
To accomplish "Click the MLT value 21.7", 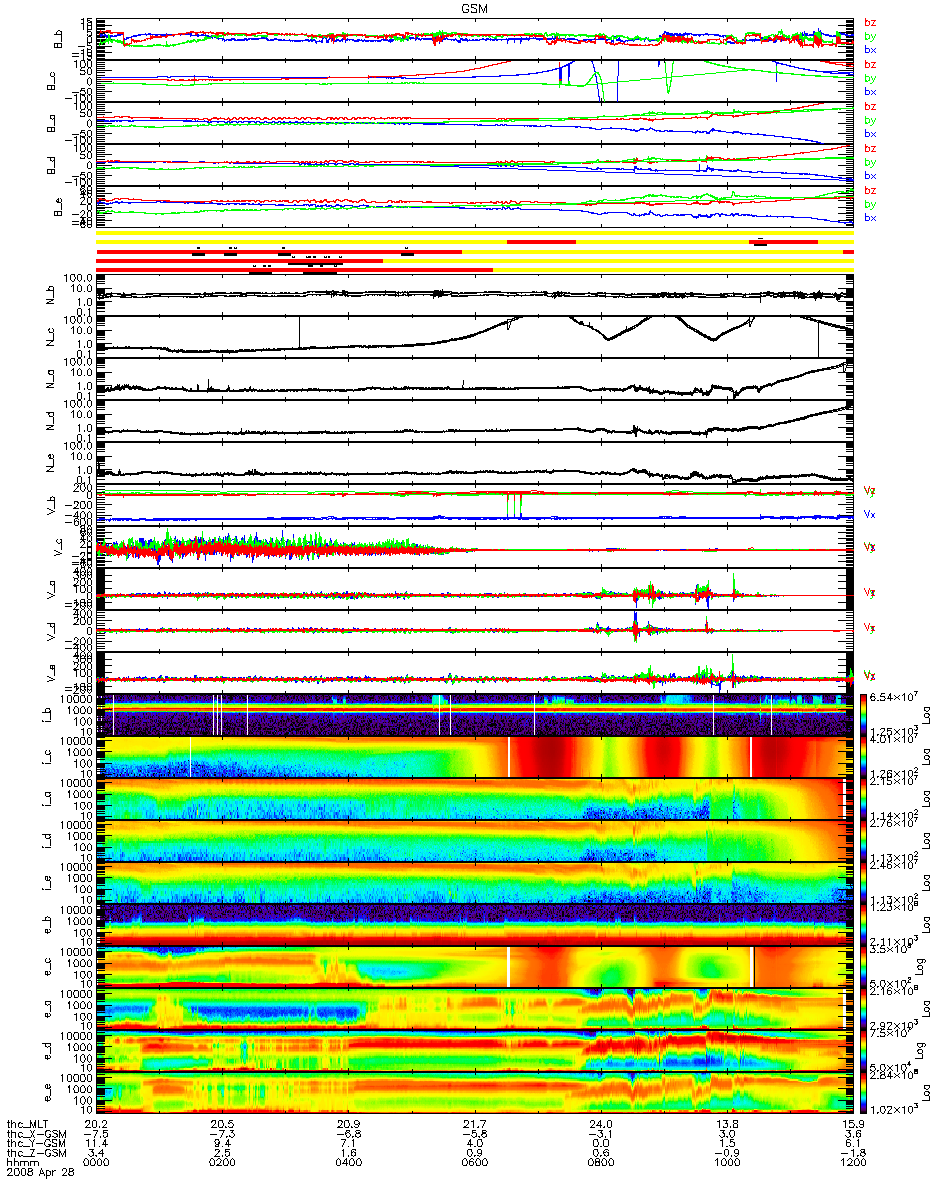I will tap(474, 1125).
